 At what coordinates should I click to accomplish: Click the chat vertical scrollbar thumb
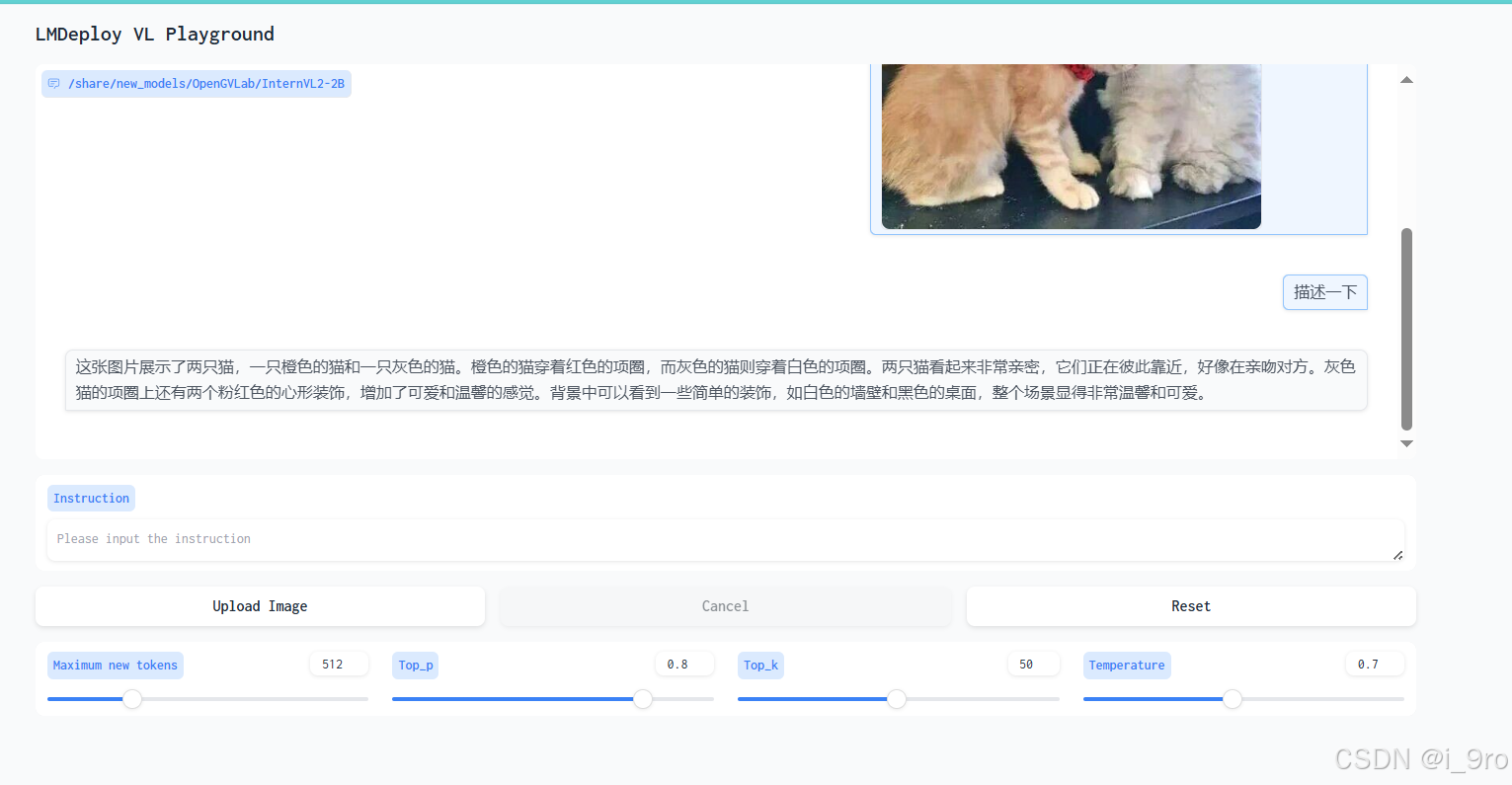click(x=1406, y=329)
